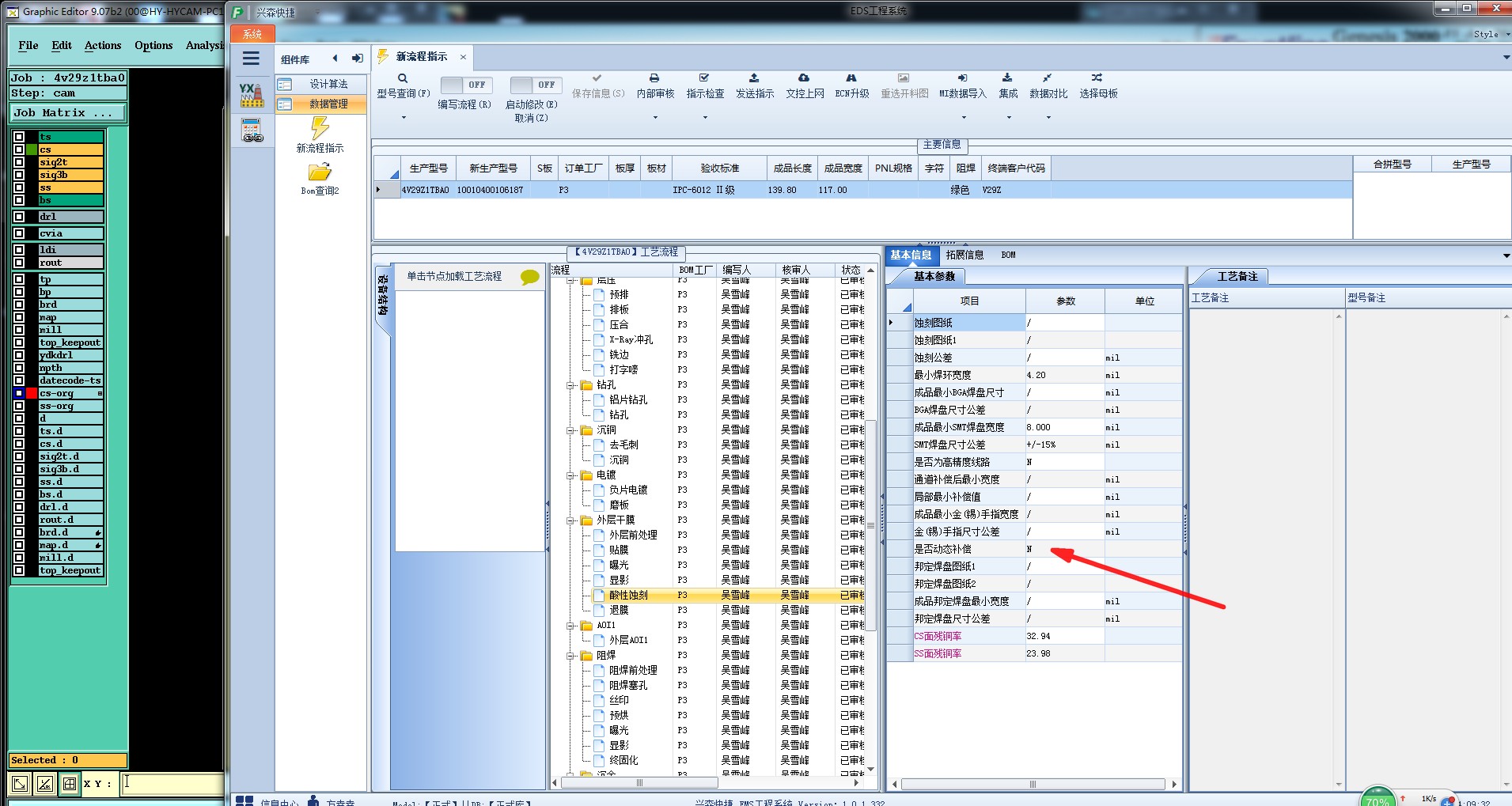Viewport: 1512px width, 806px height.
Task: Click the 重选开料图 image icon
Action: [x=904, y=78]
